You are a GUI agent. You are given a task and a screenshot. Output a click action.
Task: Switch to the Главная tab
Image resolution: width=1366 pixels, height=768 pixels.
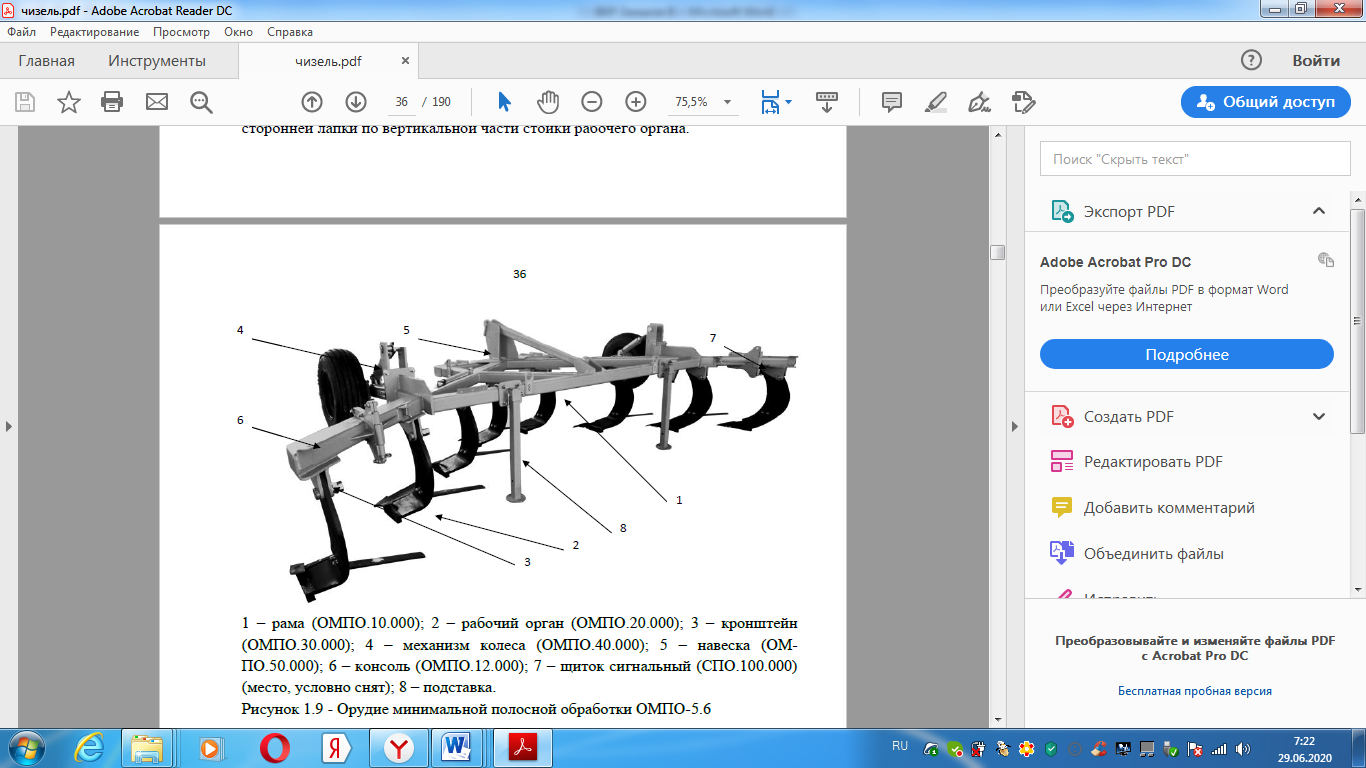(46, 61)
